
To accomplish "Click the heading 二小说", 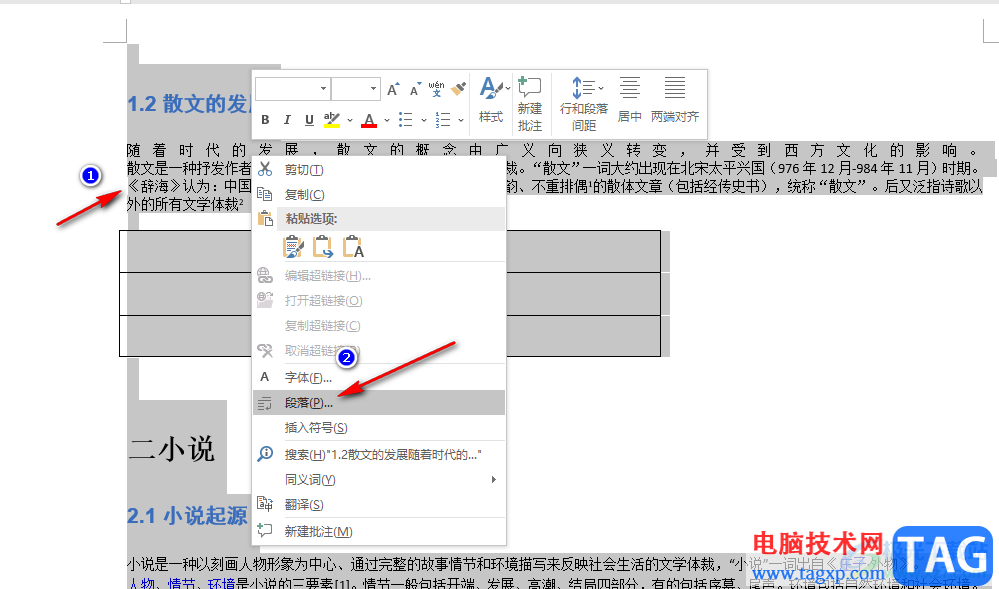I will pos(171,449).
